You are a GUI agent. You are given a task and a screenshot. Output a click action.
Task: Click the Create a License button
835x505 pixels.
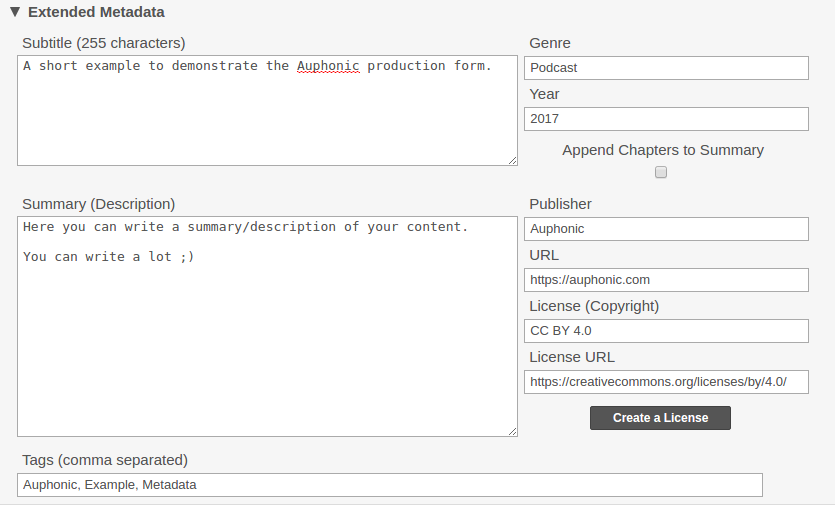coord(660,418)
